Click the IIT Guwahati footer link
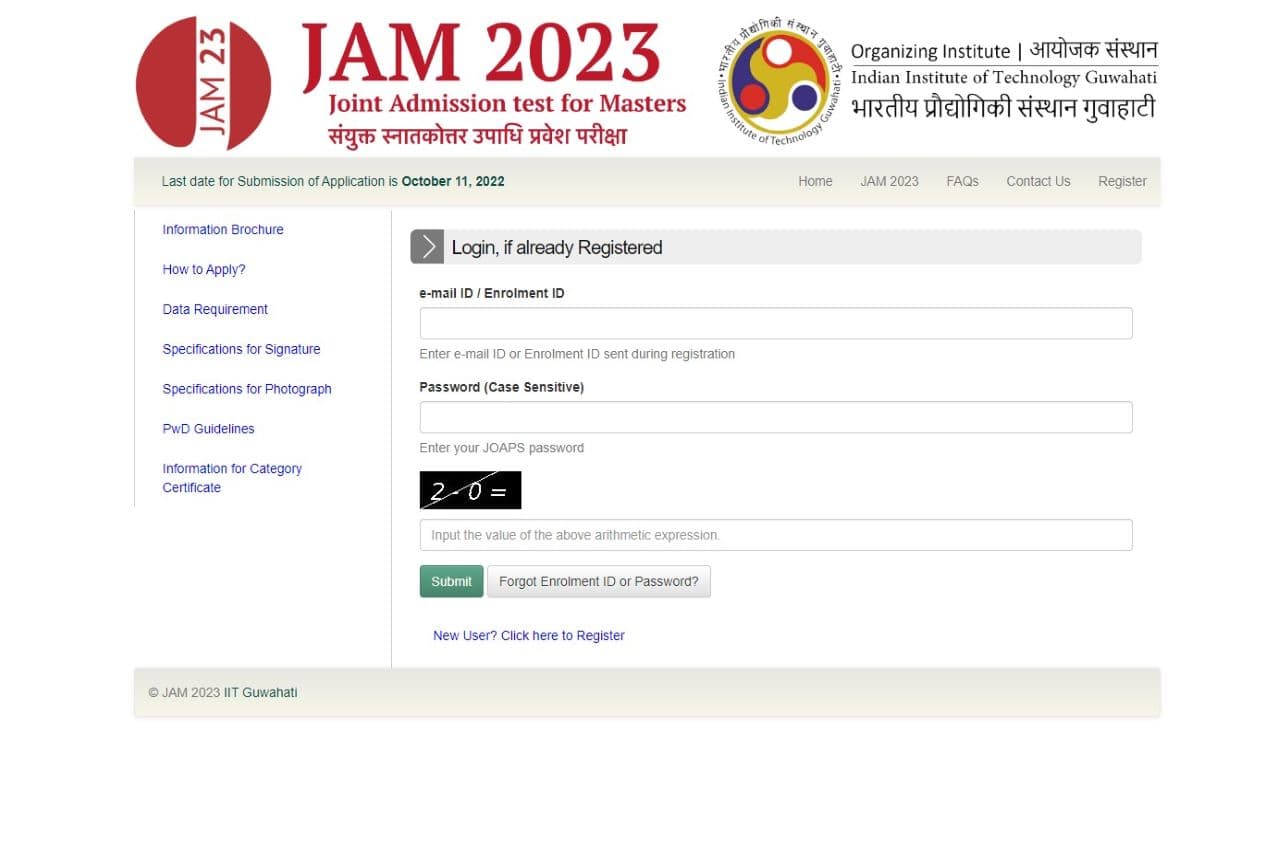The width and height of the screenshot is (1280, 850). 260,692
